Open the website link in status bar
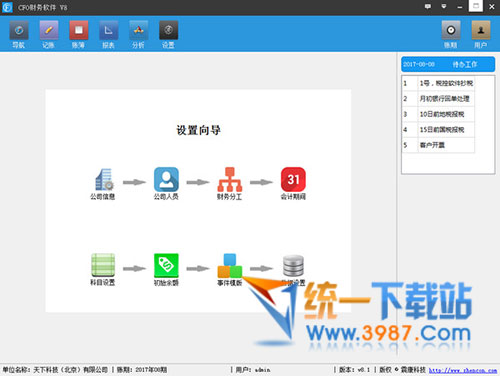The image size is (500, 376). click(x=463, y=370)
